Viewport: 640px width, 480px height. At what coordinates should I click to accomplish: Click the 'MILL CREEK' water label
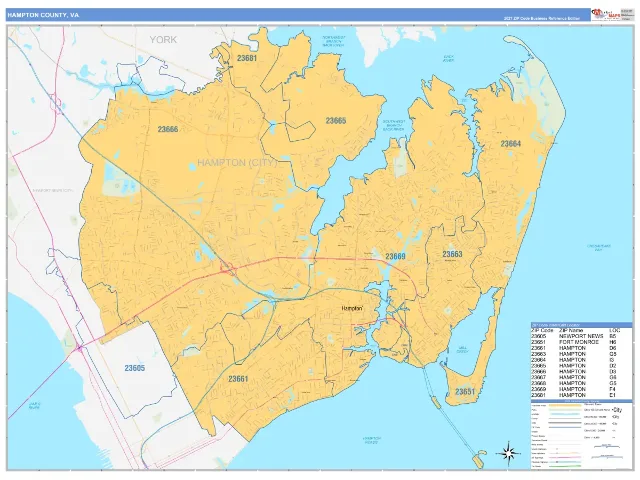coord(462,349)
